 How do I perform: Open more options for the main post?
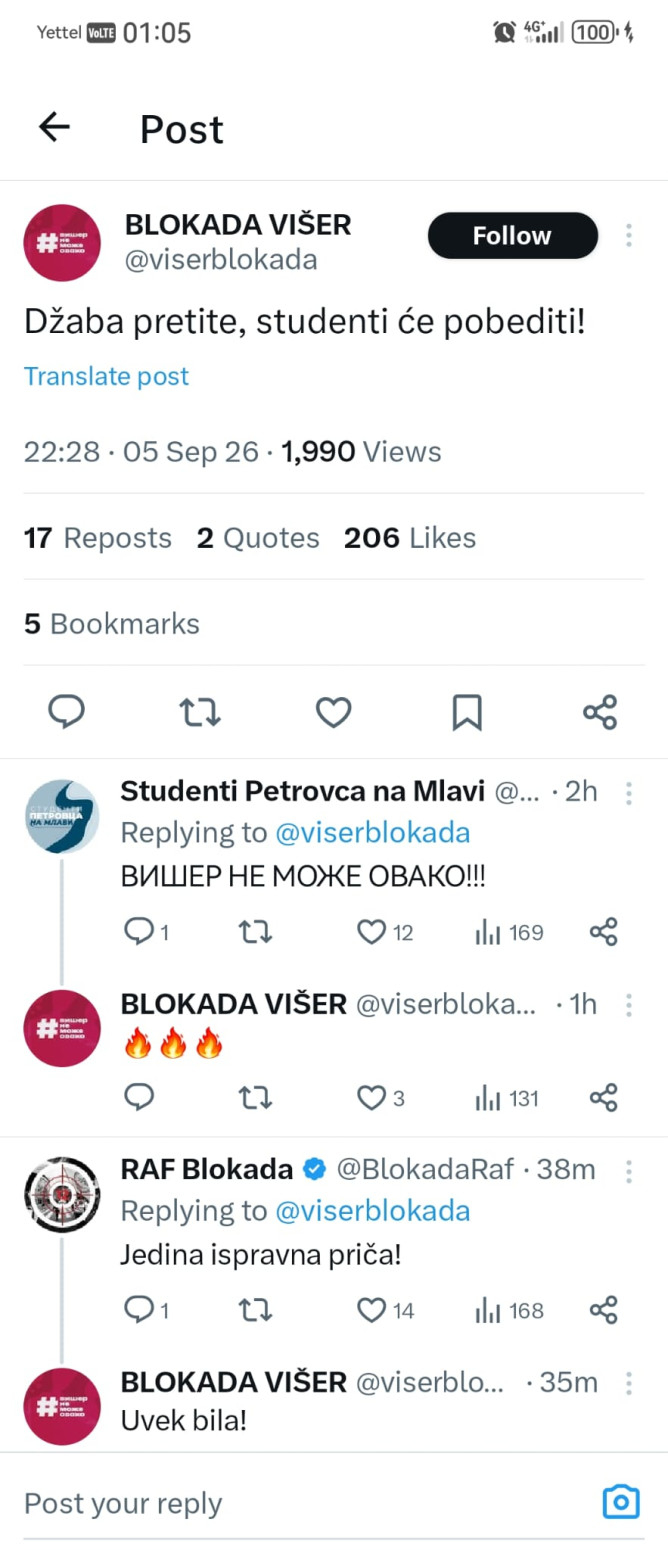(x=629, y=236)
